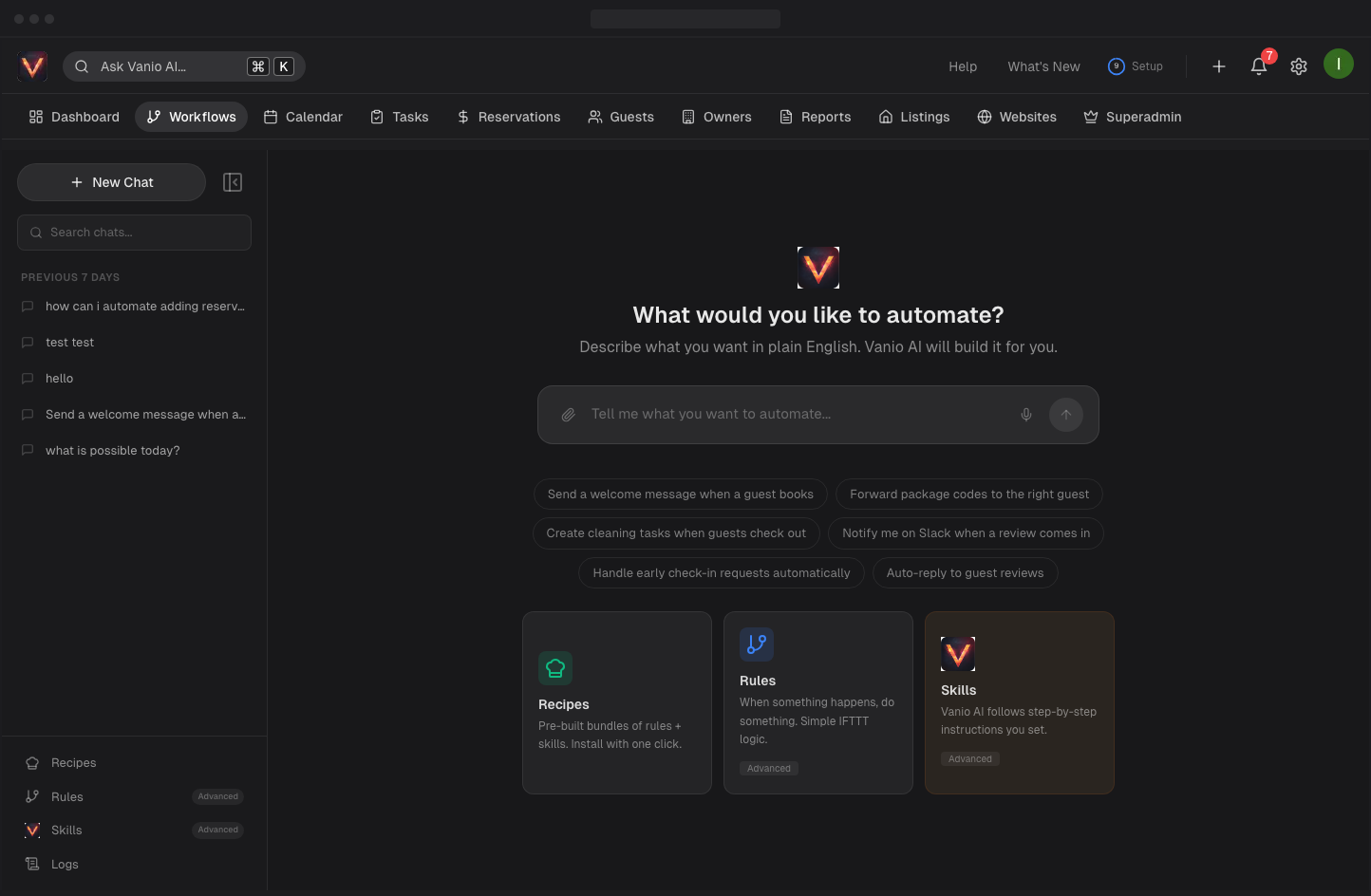Screen dimensions: 1371x896
Task: Click the Vanio logo in top-left
Action: coord(33,66)
